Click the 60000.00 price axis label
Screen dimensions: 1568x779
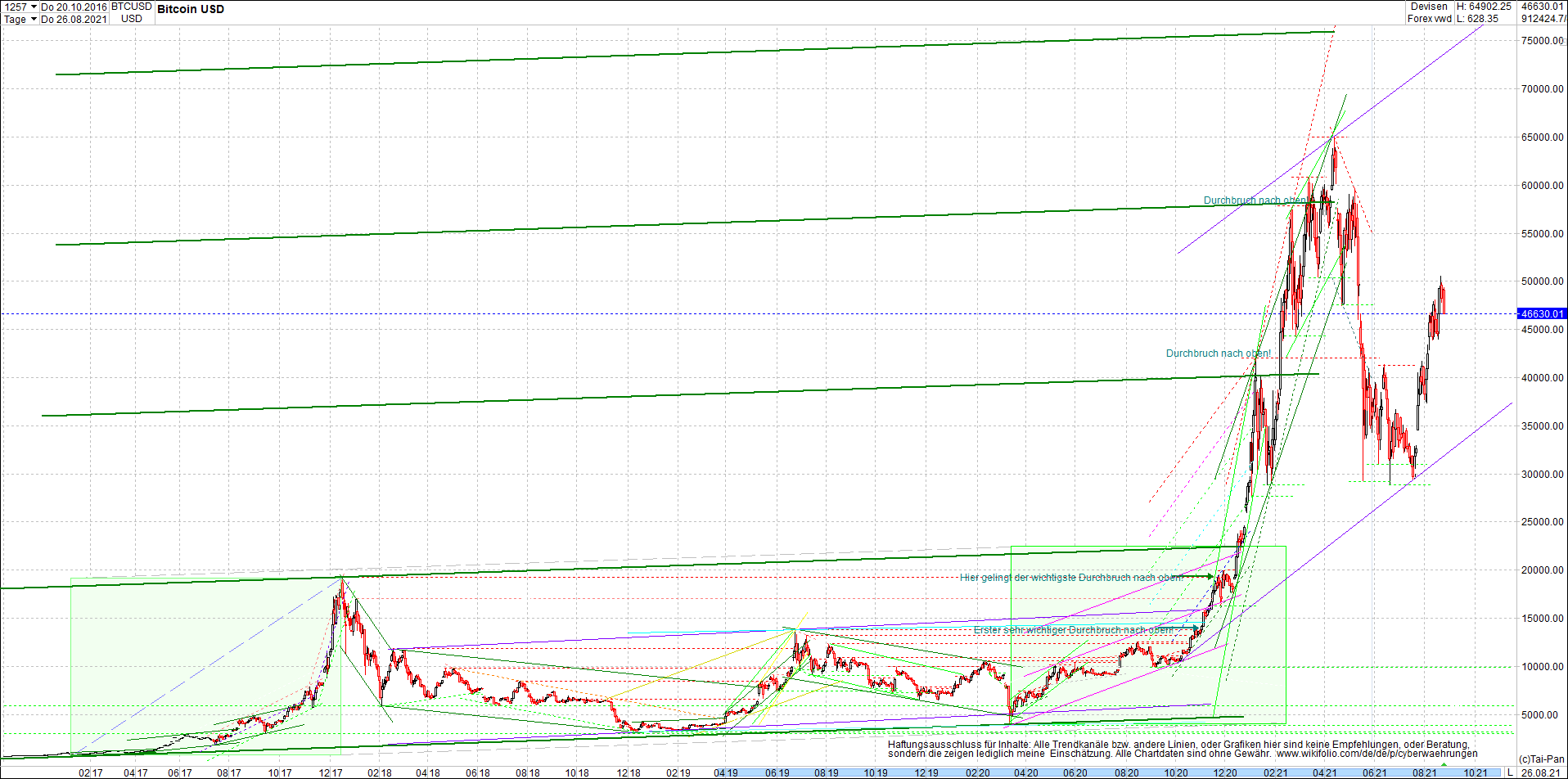[x=1543, y=186]
